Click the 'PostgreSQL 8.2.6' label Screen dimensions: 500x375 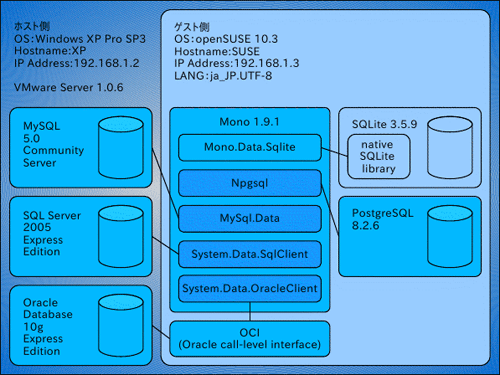[x=382, y=219]
